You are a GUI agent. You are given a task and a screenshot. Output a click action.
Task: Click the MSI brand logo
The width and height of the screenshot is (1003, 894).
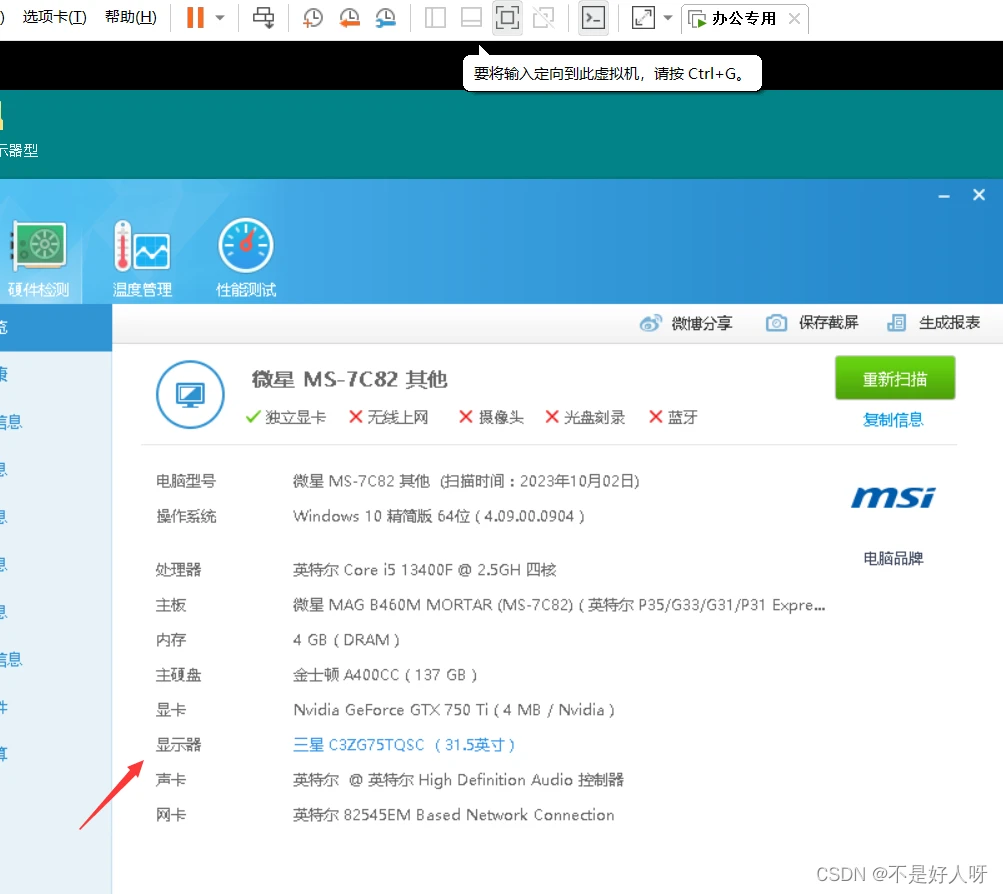click(893, 497)
